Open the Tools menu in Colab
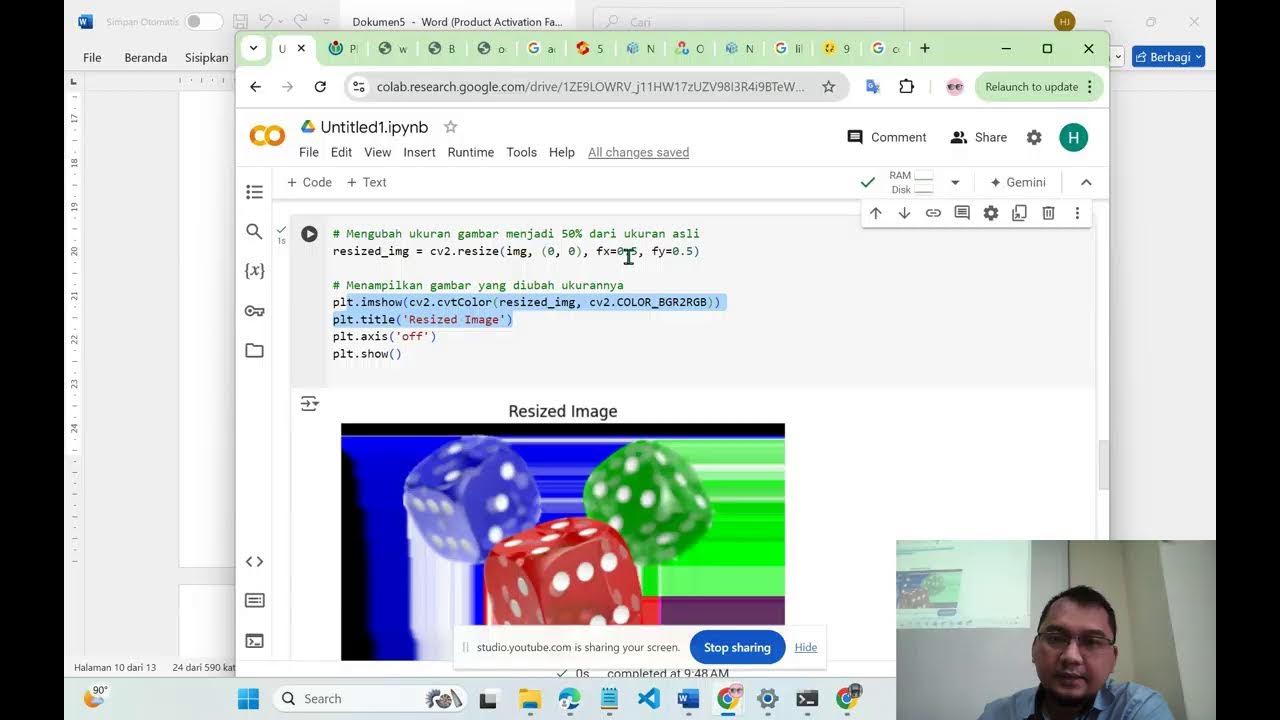This screenshot has height=720, width=1280. pos(521,152)
